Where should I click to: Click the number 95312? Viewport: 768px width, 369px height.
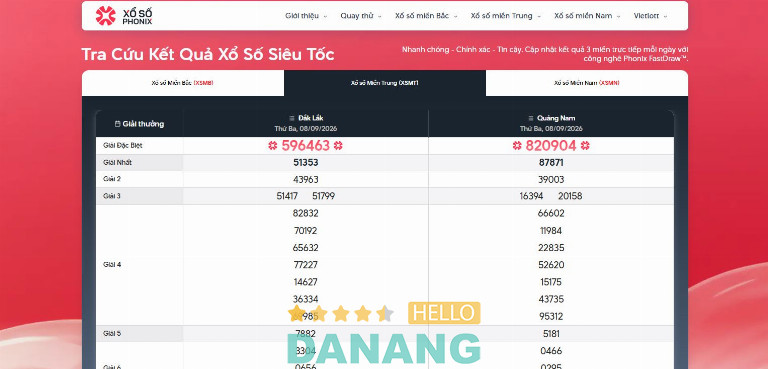551,316
